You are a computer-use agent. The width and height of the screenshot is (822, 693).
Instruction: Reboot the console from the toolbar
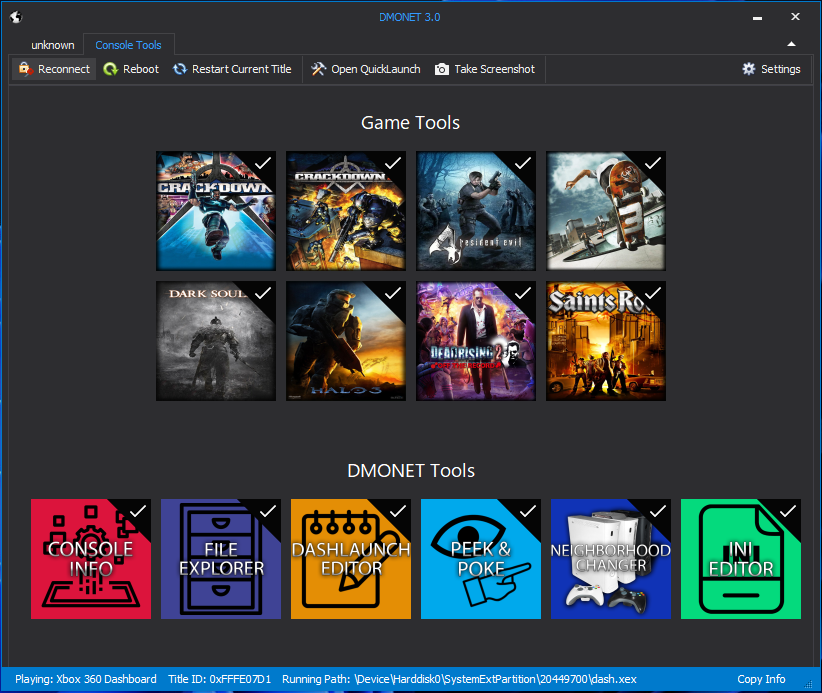pyautogui.click(x=131, y=69)
